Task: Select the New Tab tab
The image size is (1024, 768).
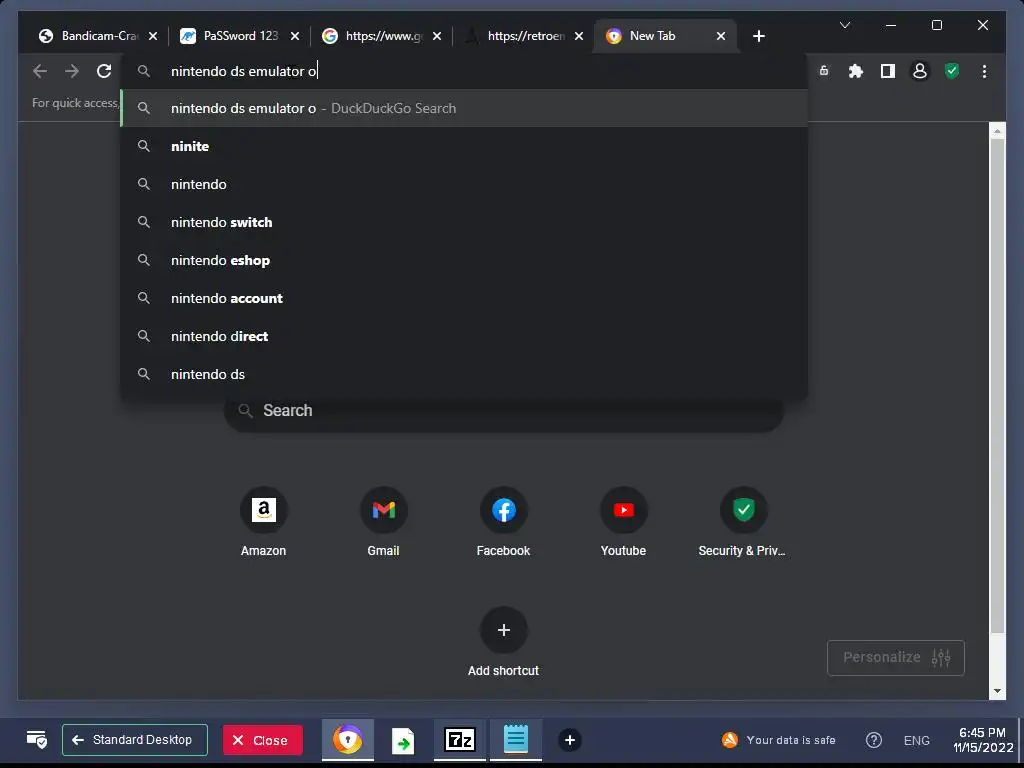Action: pos(666,36)
